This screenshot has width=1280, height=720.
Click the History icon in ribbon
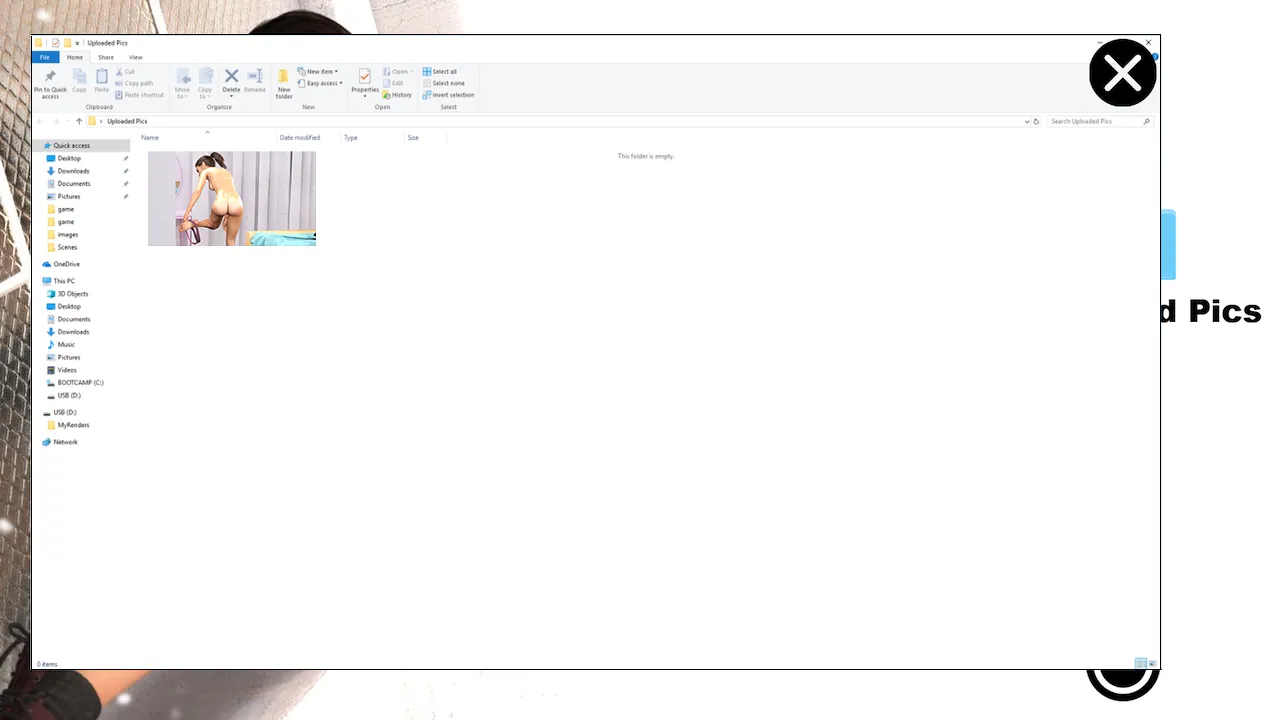[x=397, y=95]
